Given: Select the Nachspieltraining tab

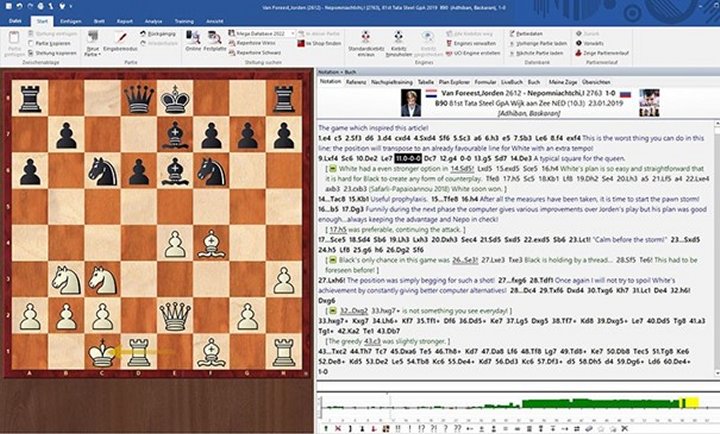Looking at the screenshot, I should pos(392,82).
